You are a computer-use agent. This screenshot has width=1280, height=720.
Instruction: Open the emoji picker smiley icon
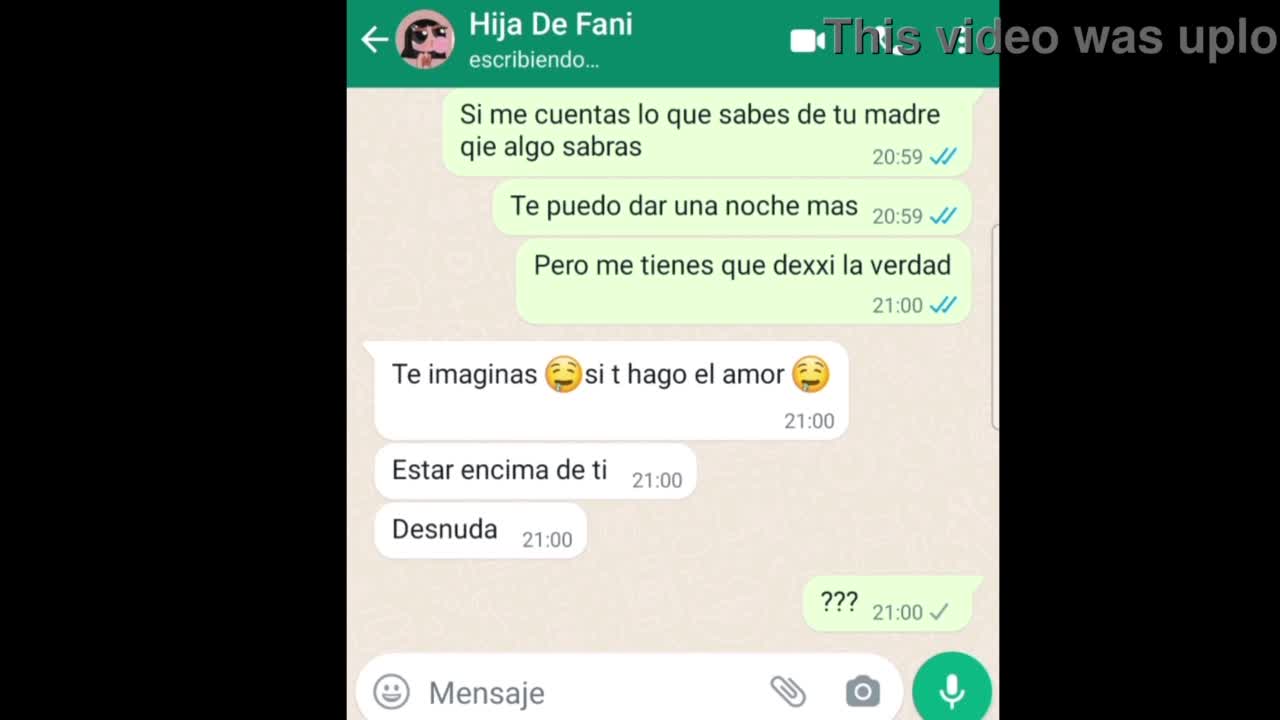point(391,691)
